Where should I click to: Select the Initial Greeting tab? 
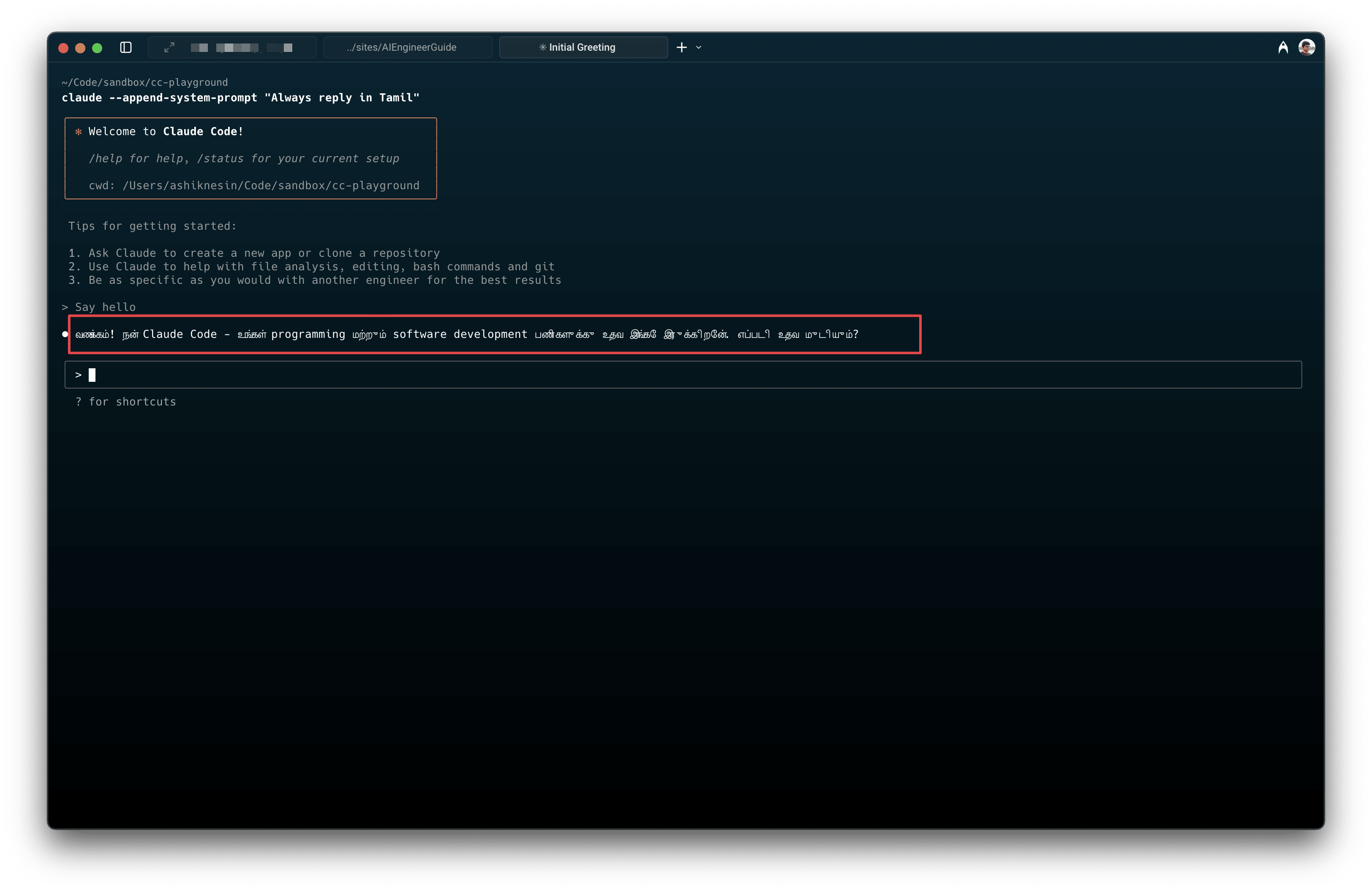pos(583,47)
